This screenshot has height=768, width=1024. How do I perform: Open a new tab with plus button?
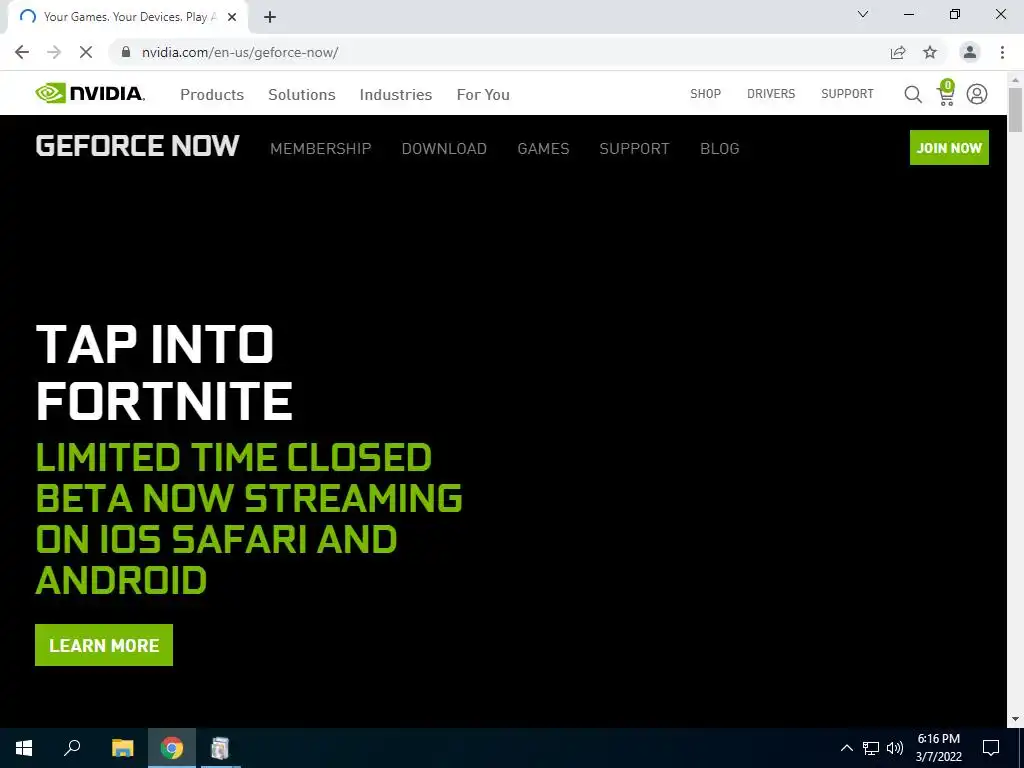point(270,17)
